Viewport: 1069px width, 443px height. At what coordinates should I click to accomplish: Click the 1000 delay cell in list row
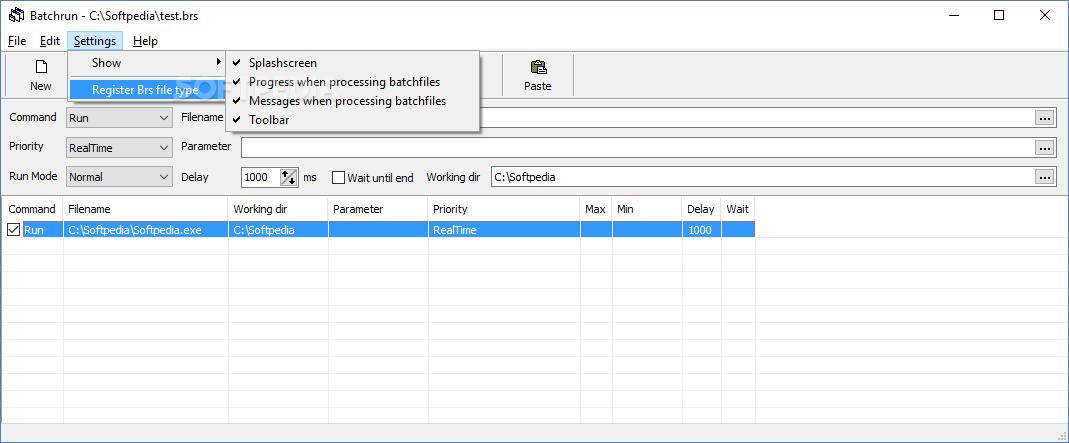tap(702, 230)
